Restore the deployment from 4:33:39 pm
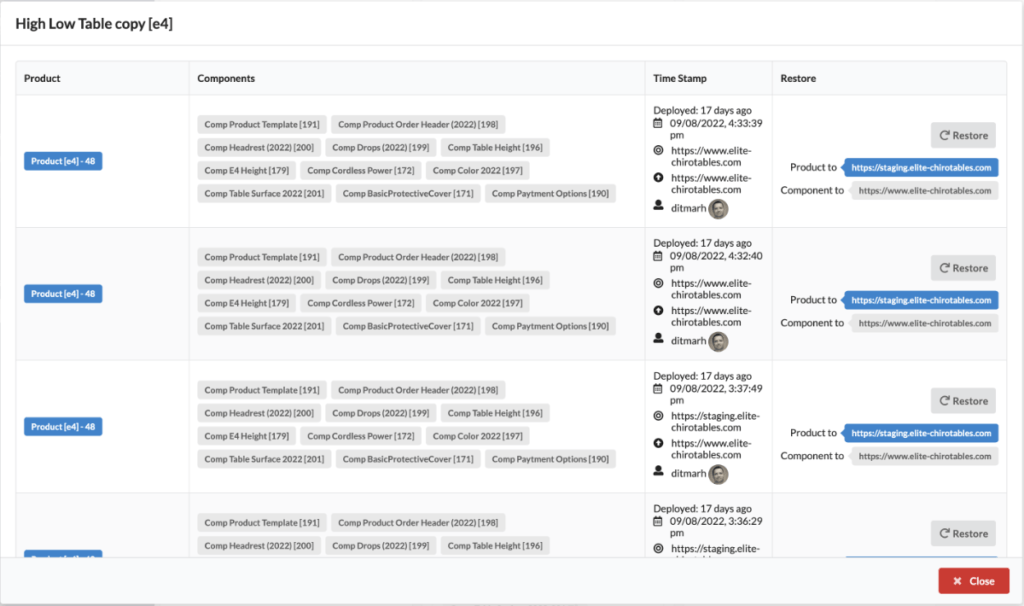This screenshot has width=1024, height=606. (963, 135)
